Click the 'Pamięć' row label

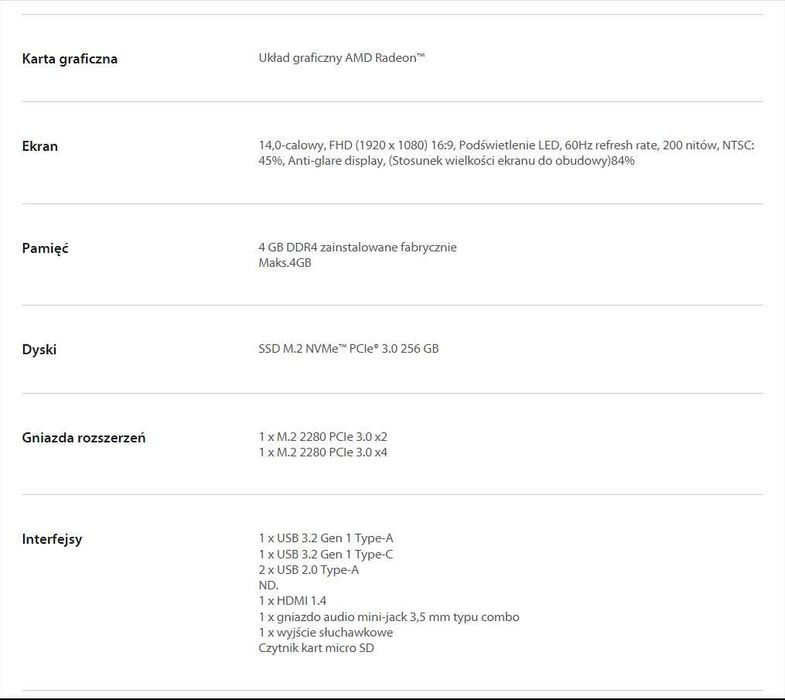pyautogui.click(x=45, y=248)
